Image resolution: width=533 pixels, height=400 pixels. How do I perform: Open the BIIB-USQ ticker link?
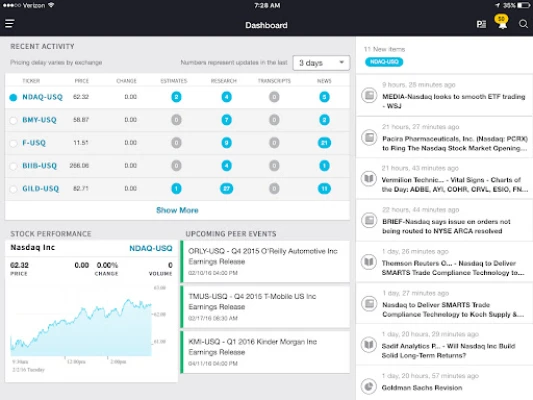coord(39,166)
